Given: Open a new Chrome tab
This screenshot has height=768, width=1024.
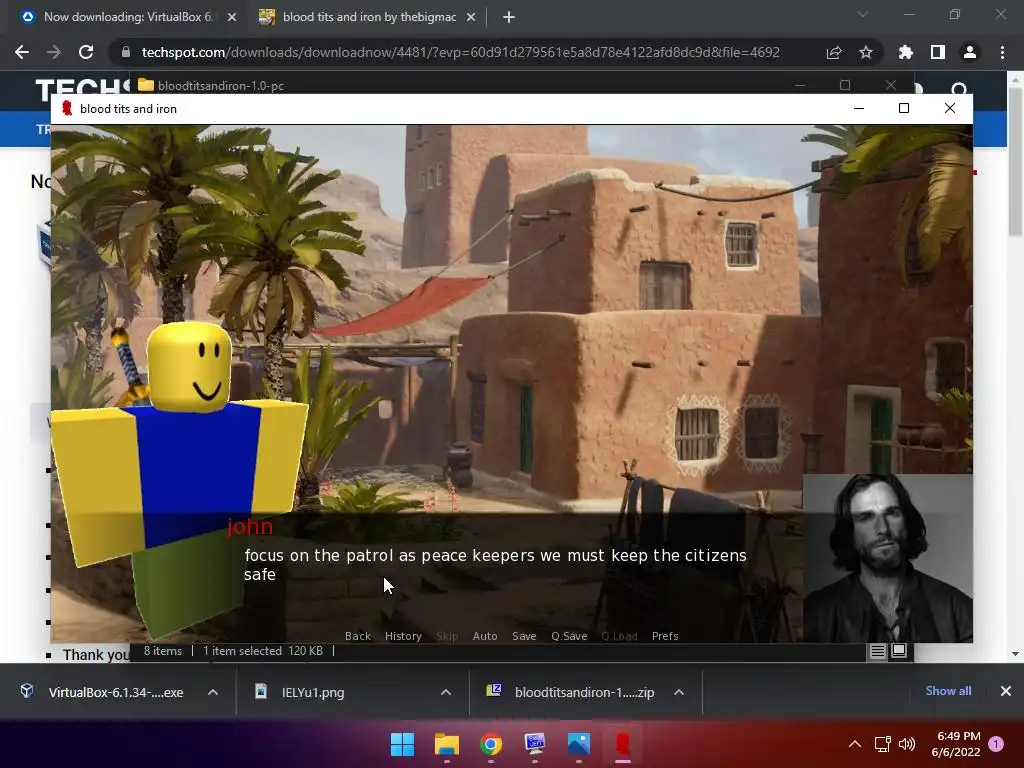Looking at the screenshot, I should pyautogui.click(x=509, y=18).
